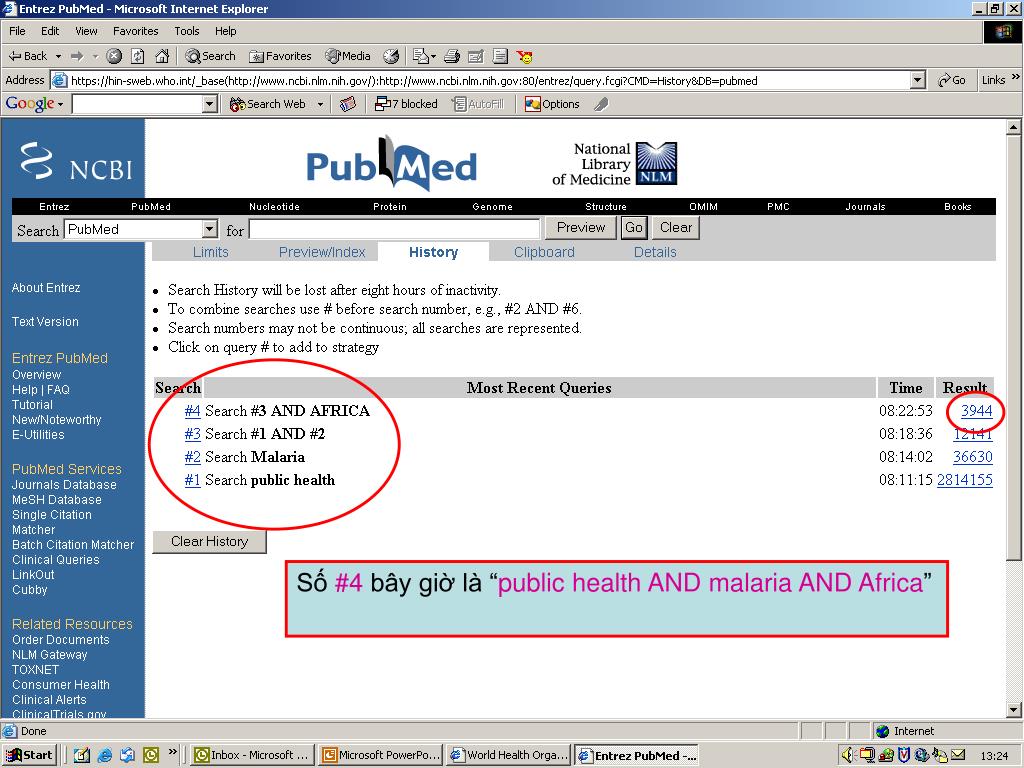
Task: Open MeSH Database sidebar link
Action: point(57,500)
